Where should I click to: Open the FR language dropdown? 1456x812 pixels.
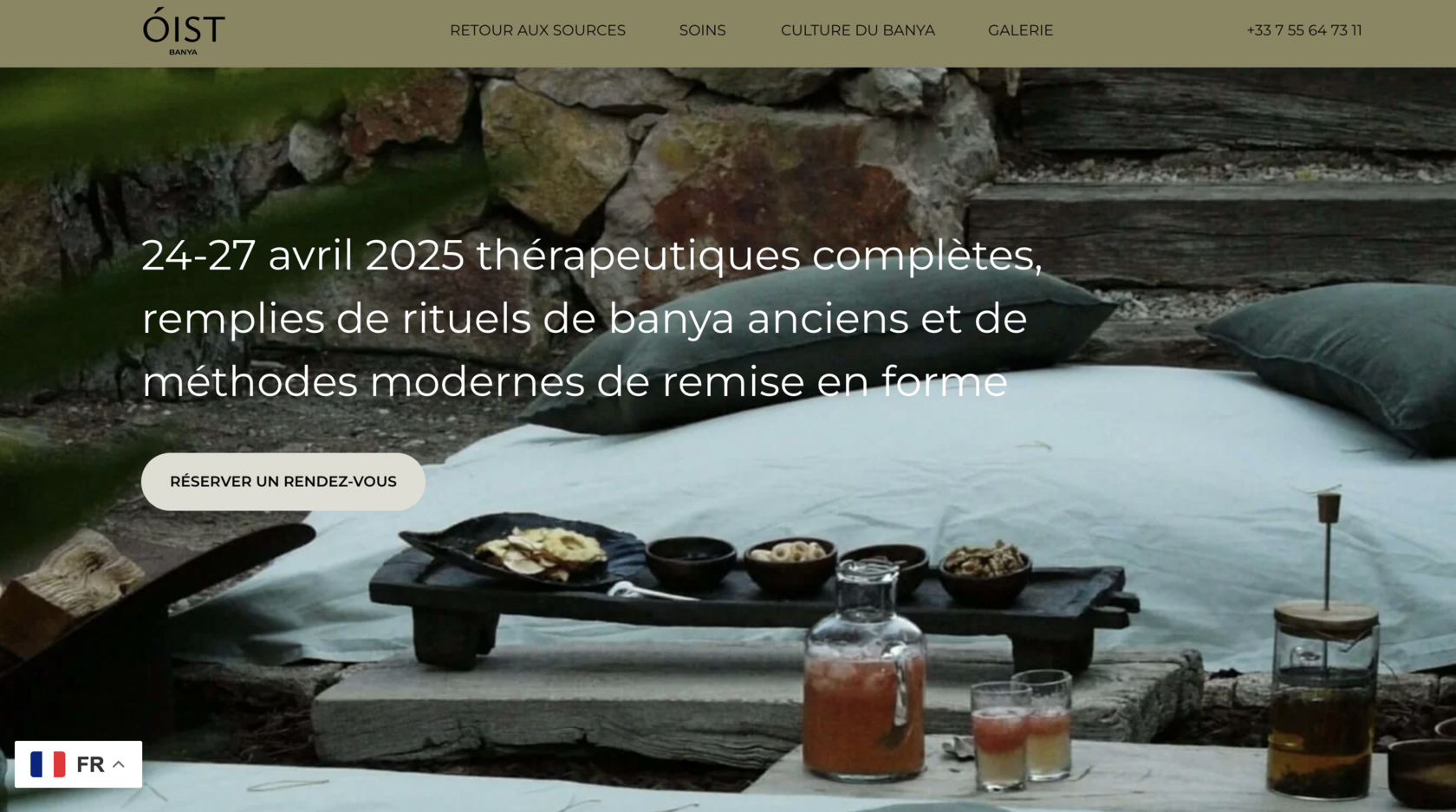point(78,764)
